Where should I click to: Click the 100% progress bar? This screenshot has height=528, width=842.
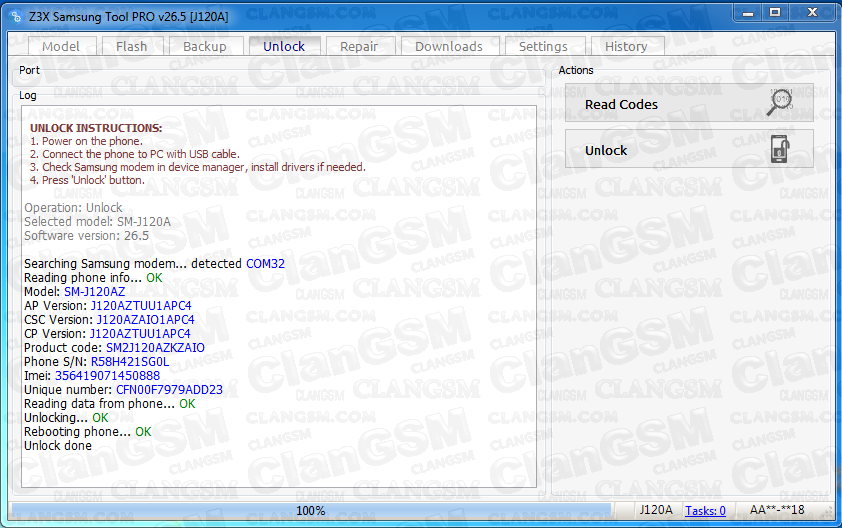[x=311, y=510]
